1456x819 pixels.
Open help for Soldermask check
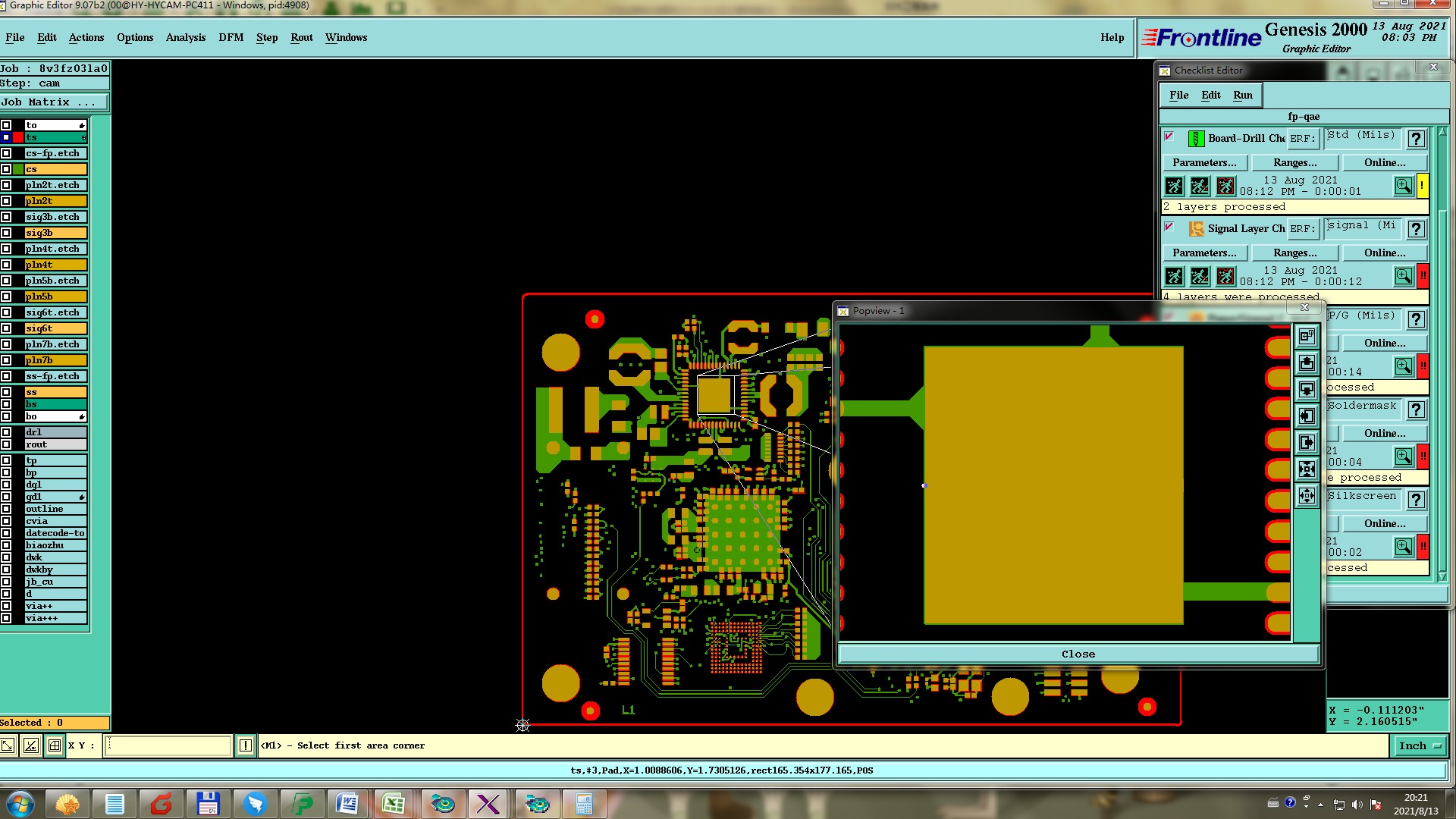pyautogui.click(x=1416, y=409)
